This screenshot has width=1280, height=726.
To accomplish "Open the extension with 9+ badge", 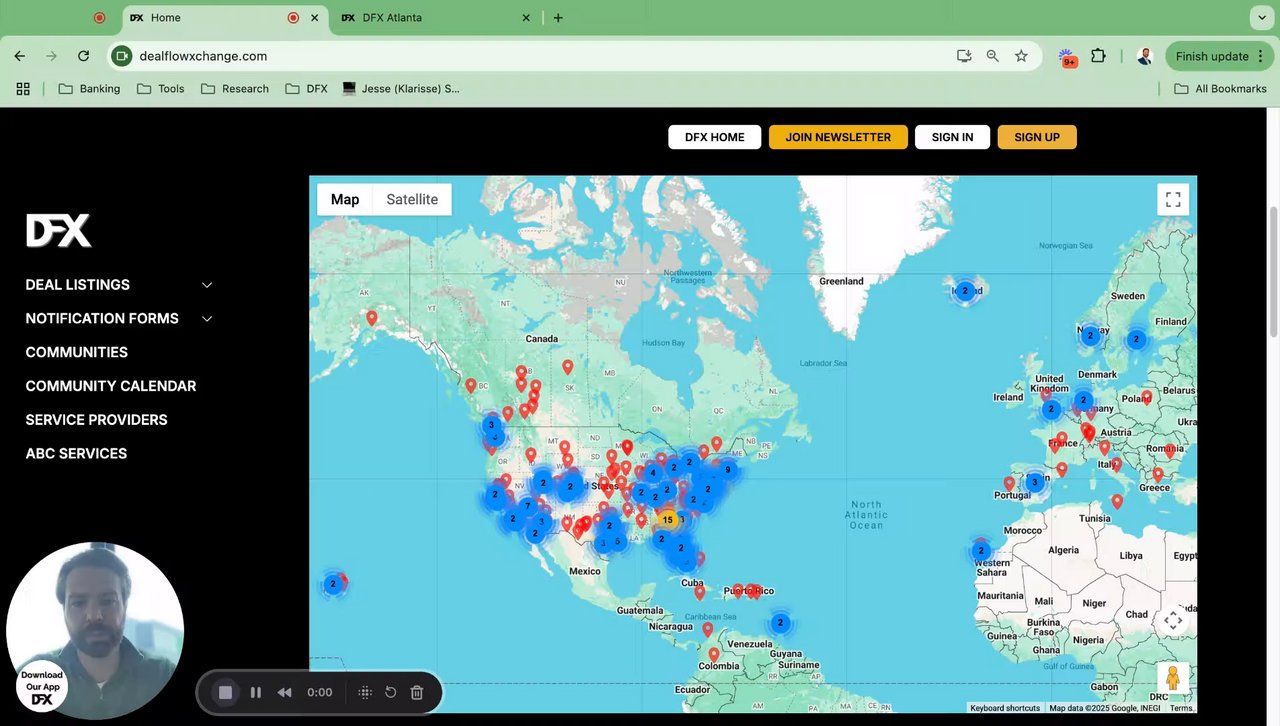I will click(x=1067, y=57).
